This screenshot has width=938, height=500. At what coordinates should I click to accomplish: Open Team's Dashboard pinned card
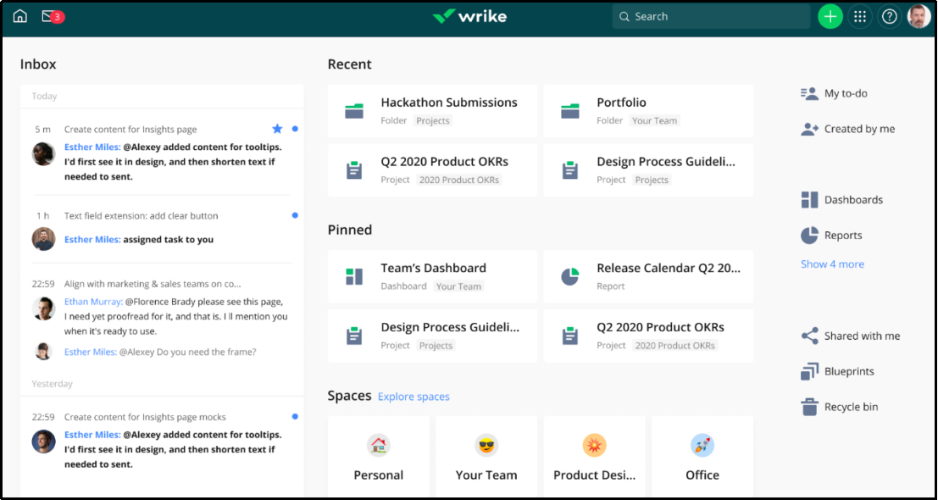(x=432, y=276)
